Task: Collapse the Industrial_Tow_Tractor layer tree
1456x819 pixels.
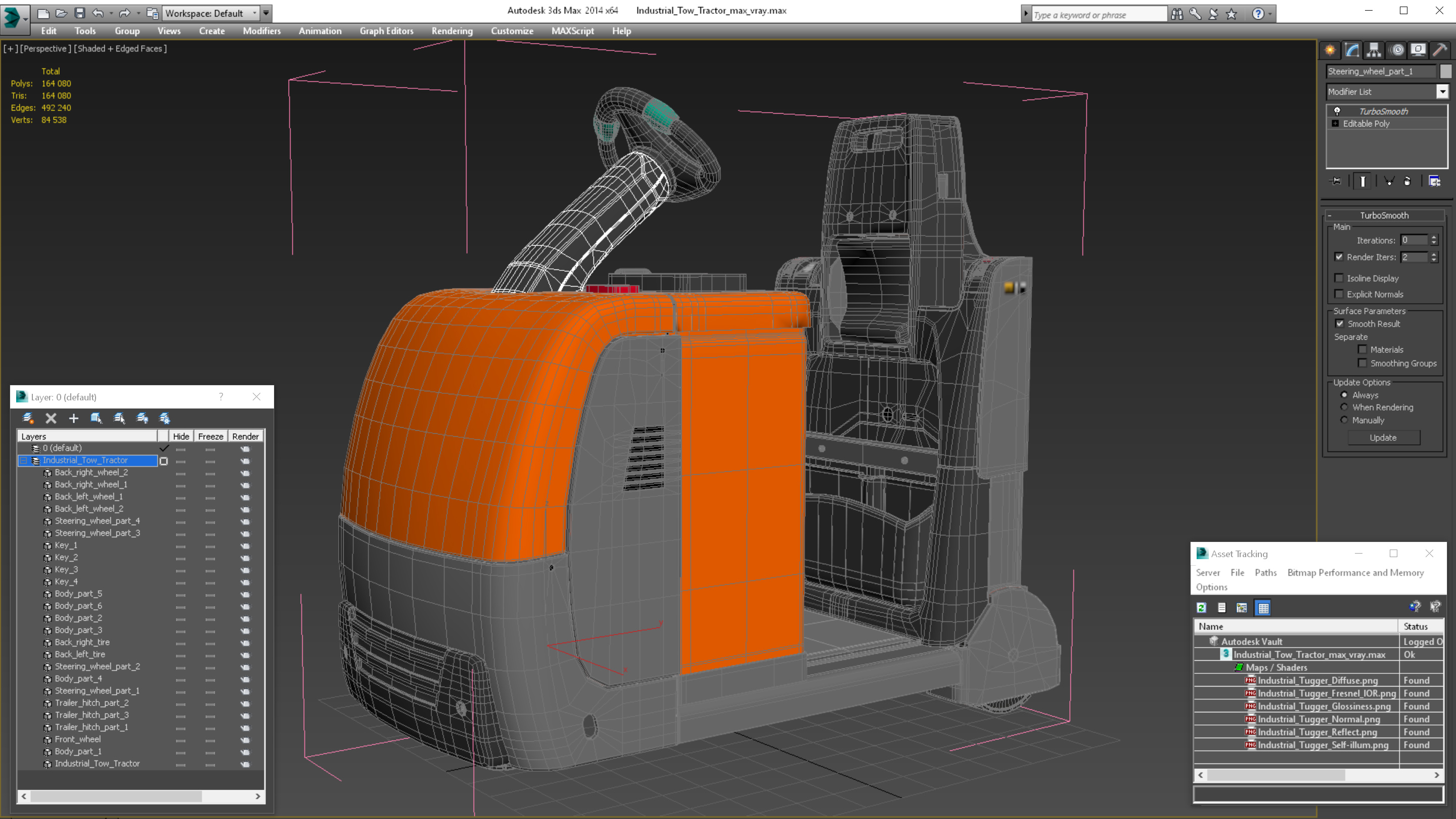Action: (24, 461)
